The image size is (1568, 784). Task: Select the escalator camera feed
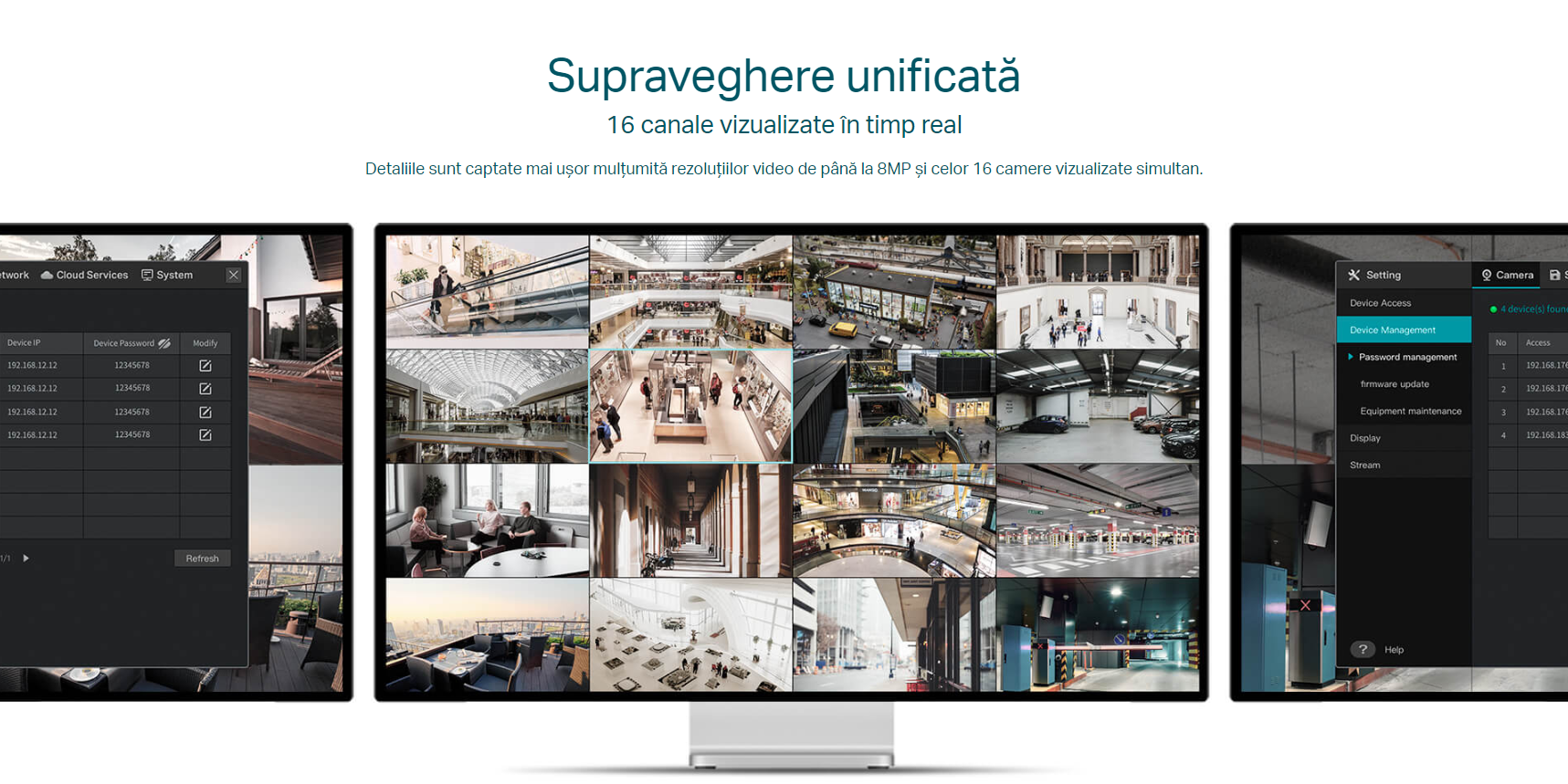tap(487, 292)
